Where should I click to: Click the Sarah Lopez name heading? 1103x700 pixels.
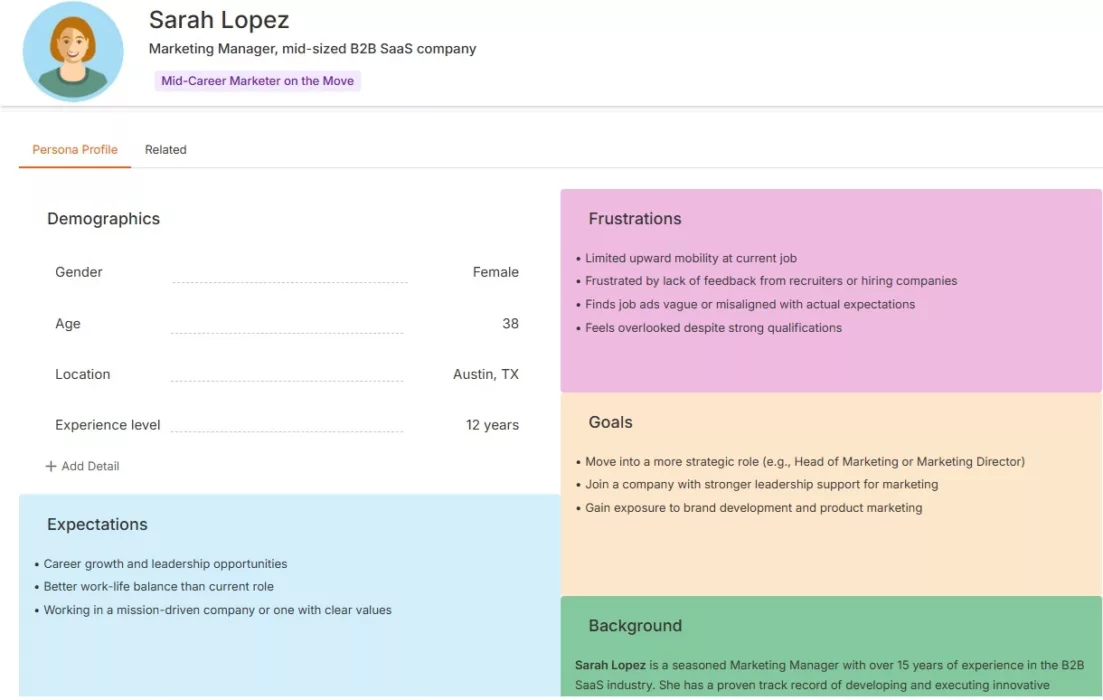point(218,20)
